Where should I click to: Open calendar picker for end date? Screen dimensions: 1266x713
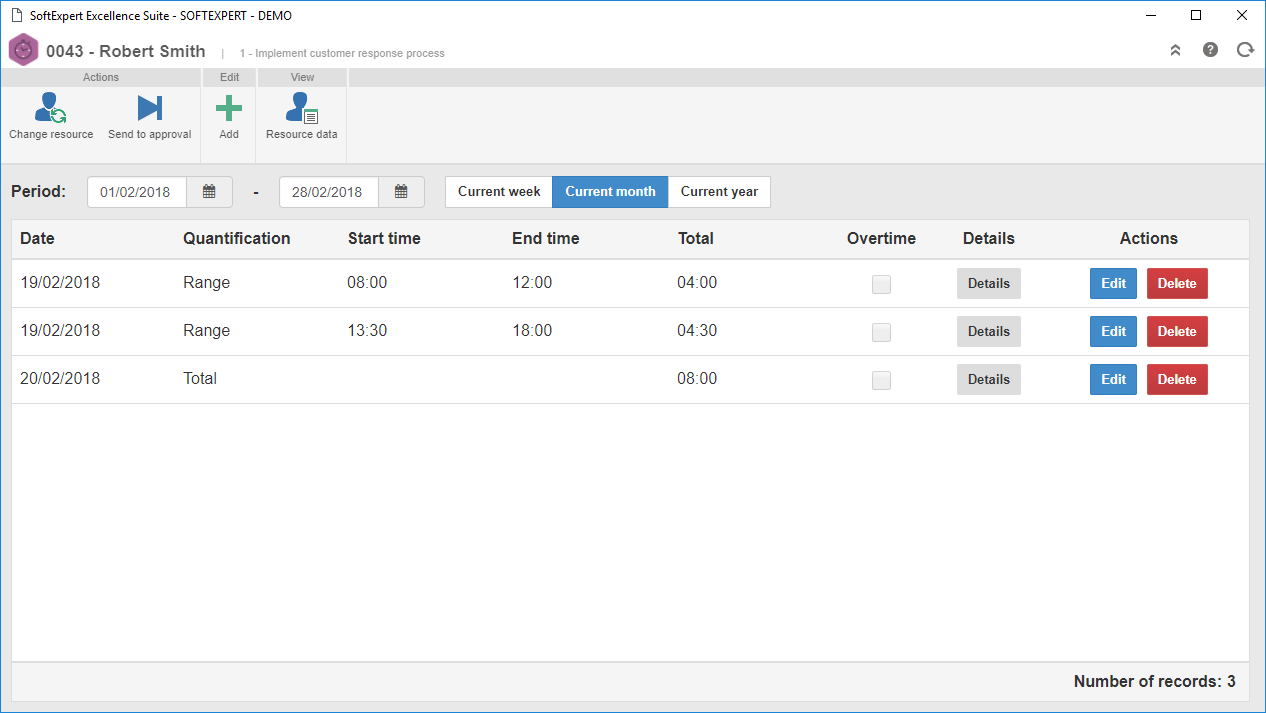[401, 192]
